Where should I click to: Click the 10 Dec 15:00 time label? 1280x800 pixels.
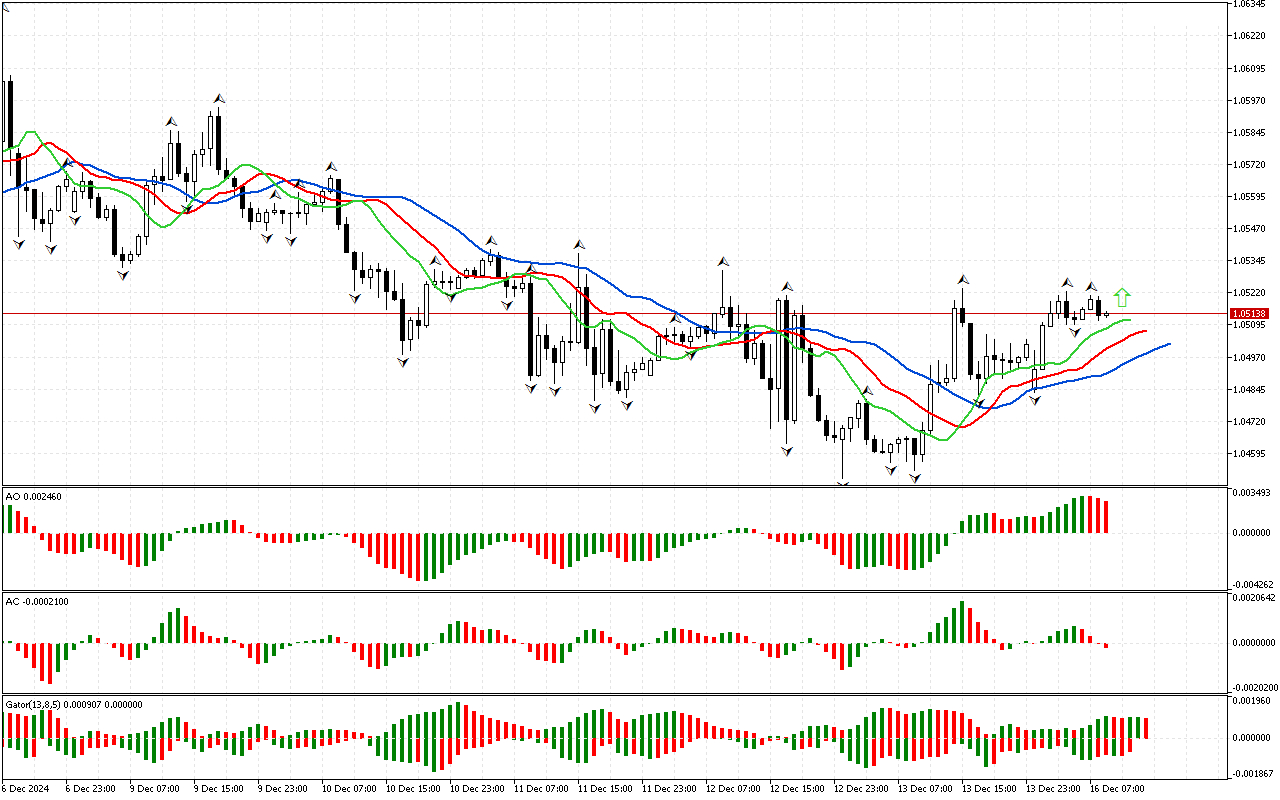click(413, 788)
